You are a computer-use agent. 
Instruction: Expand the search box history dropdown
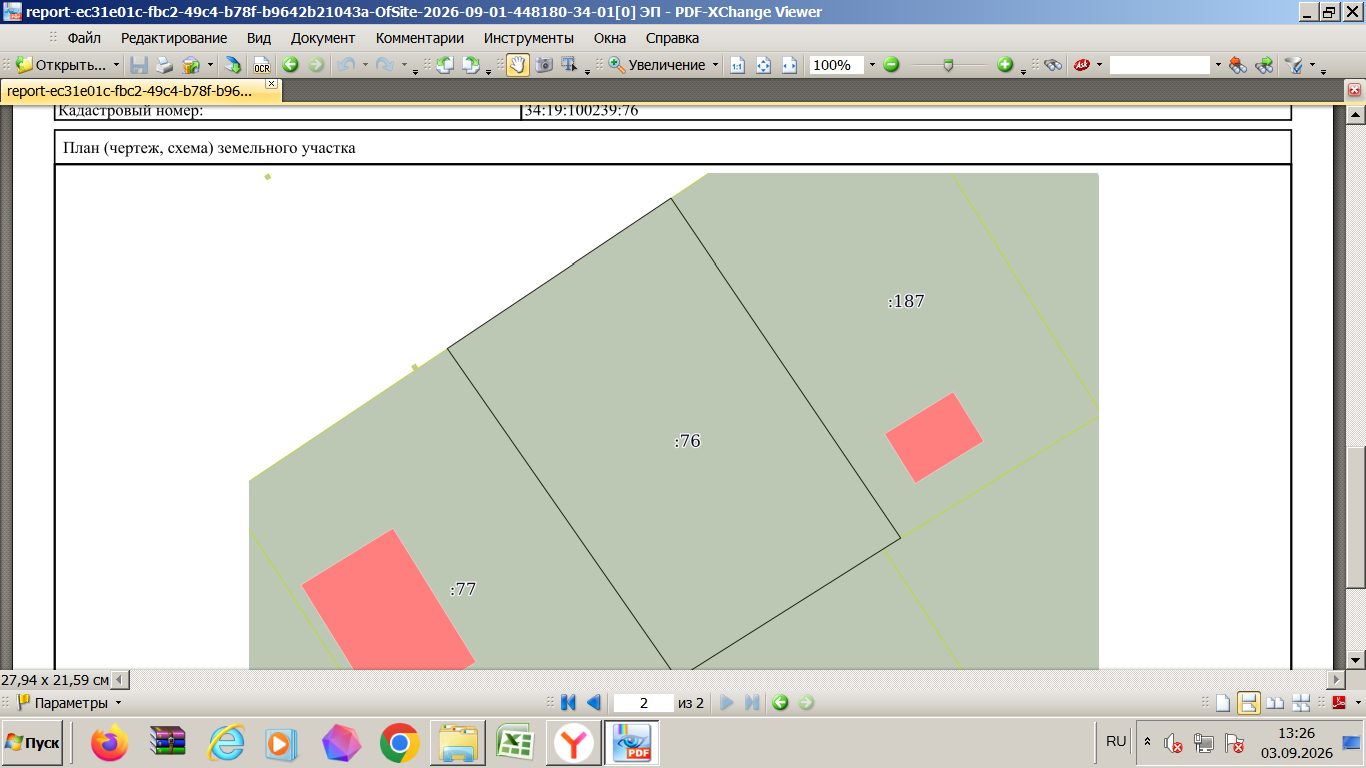coord(1218,65)
